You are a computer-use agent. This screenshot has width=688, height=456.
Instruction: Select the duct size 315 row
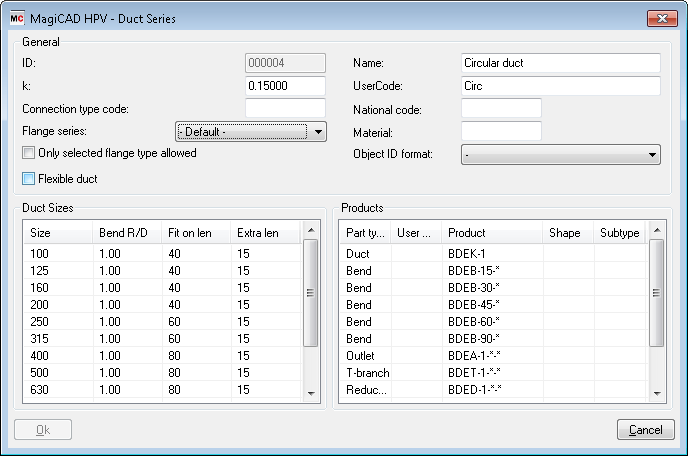tap(162, 339)
